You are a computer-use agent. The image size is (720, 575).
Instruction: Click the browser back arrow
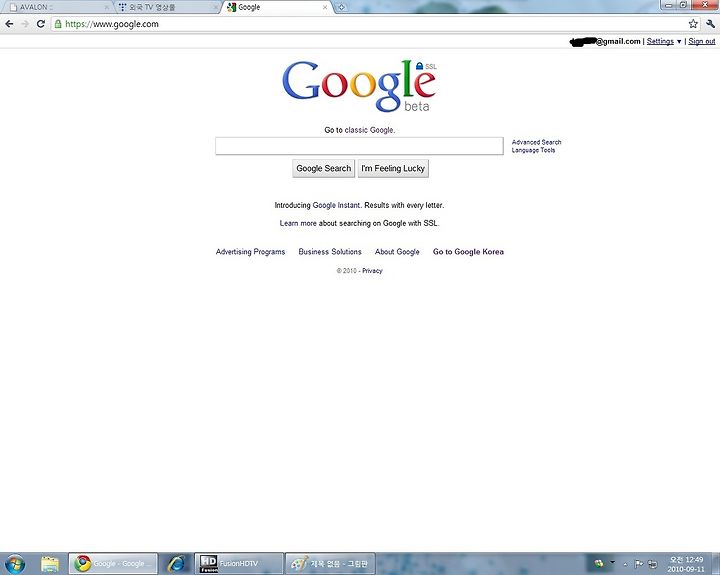(9, 24)
